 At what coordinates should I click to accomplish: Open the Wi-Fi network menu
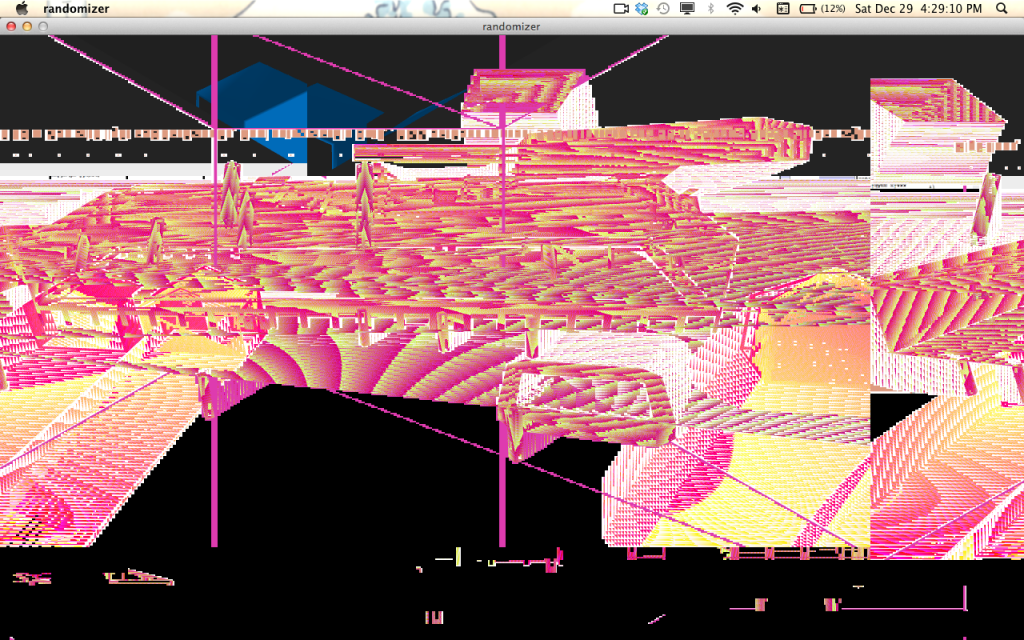click(735, 9)
